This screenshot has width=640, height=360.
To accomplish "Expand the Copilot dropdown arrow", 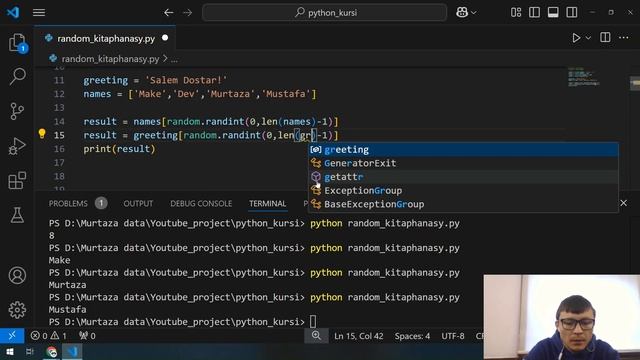I will tap(474, 13).
